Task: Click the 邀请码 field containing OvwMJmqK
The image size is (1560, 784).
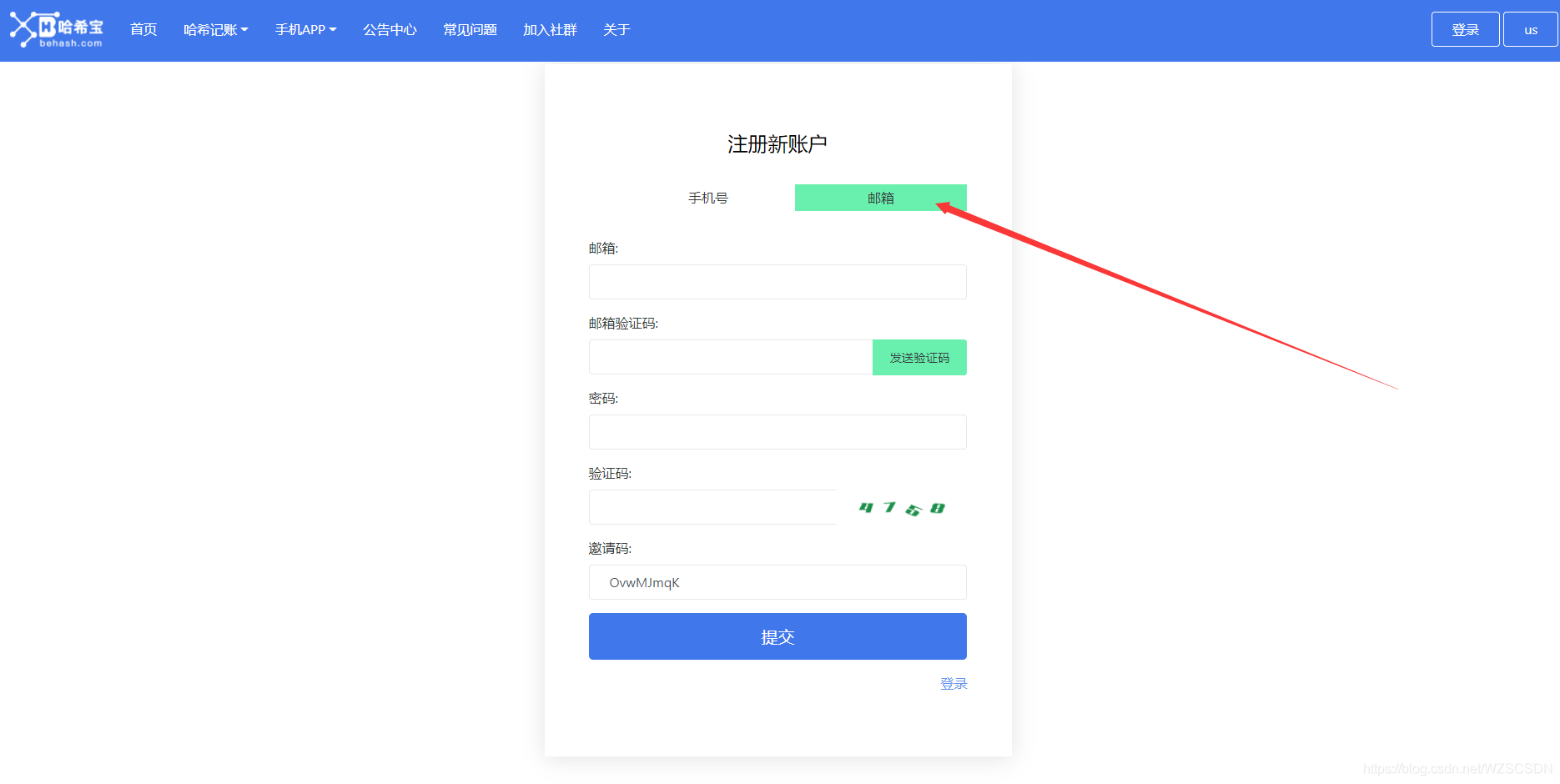Action: [x=777, y=582]
